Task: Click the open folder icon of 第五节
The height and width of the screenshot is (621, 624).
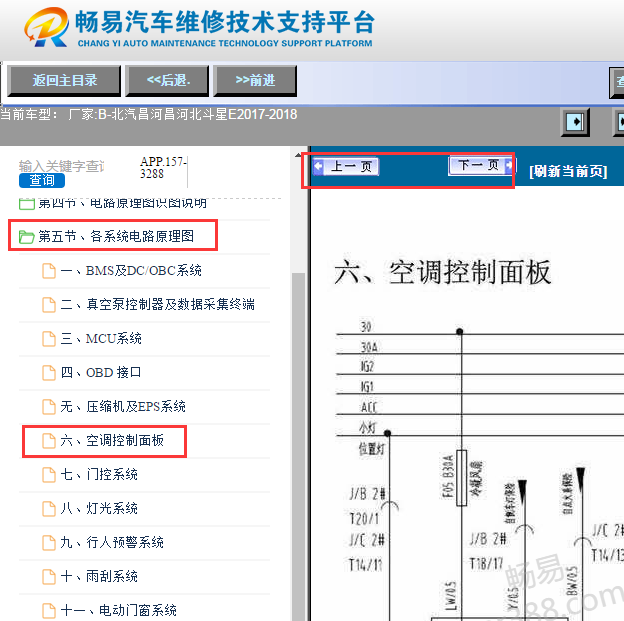Action: tap(27, 237)
